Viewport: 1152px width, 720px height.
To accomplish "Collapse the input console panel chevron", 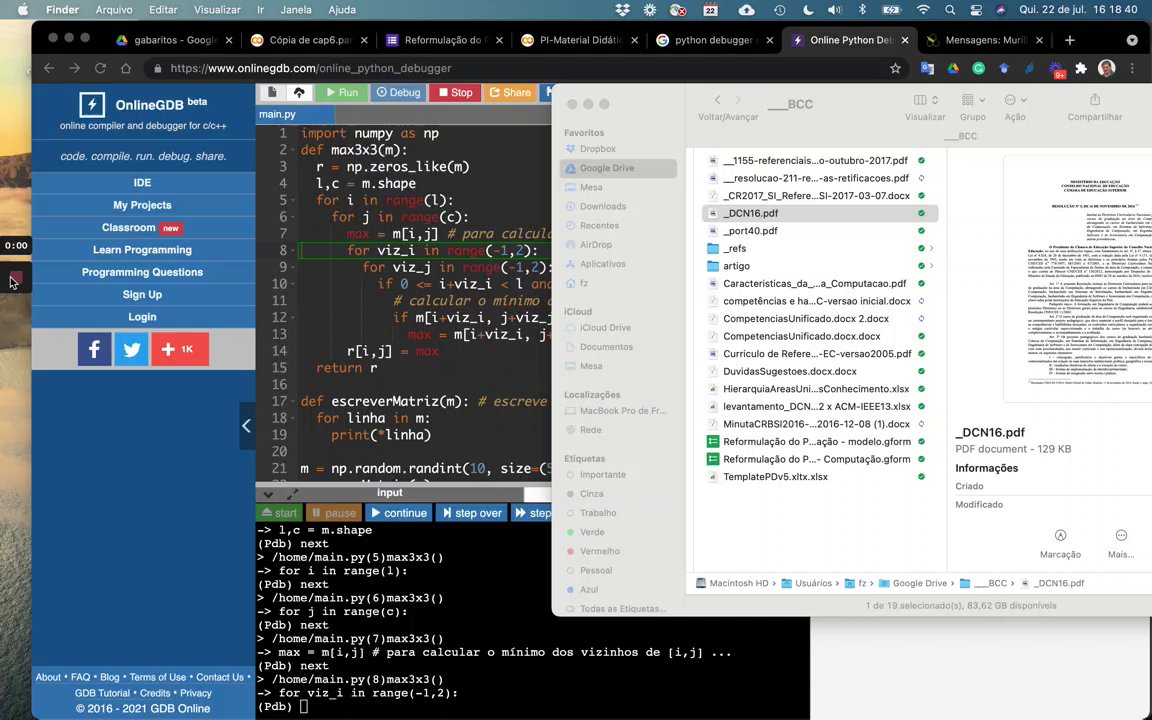I will click(x=268, y=494).
